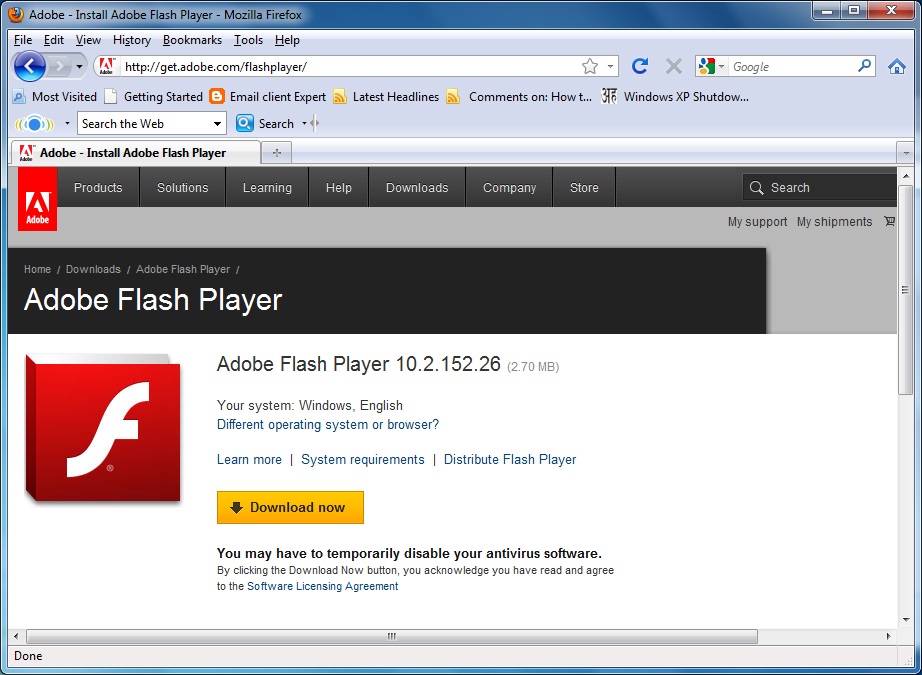Click the horizontal scrollbar thumb

392,636
